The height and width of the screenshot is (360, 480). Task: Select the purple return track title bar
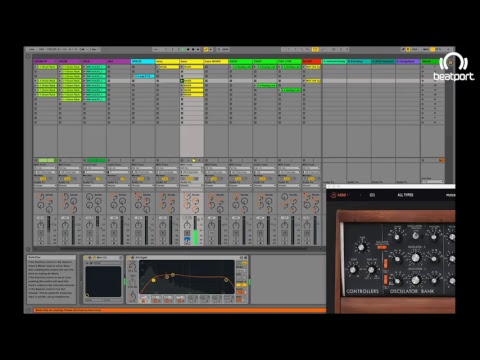point(408,62)
